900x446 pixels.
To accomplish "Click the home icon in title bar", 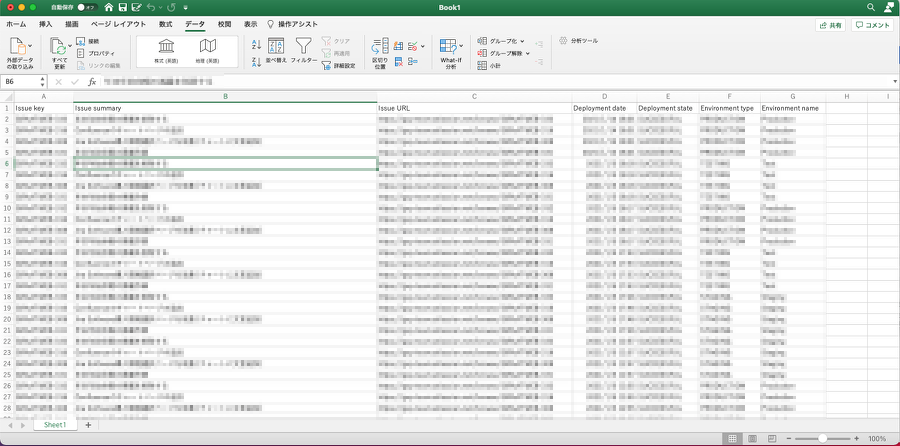I will click(108, 7).
